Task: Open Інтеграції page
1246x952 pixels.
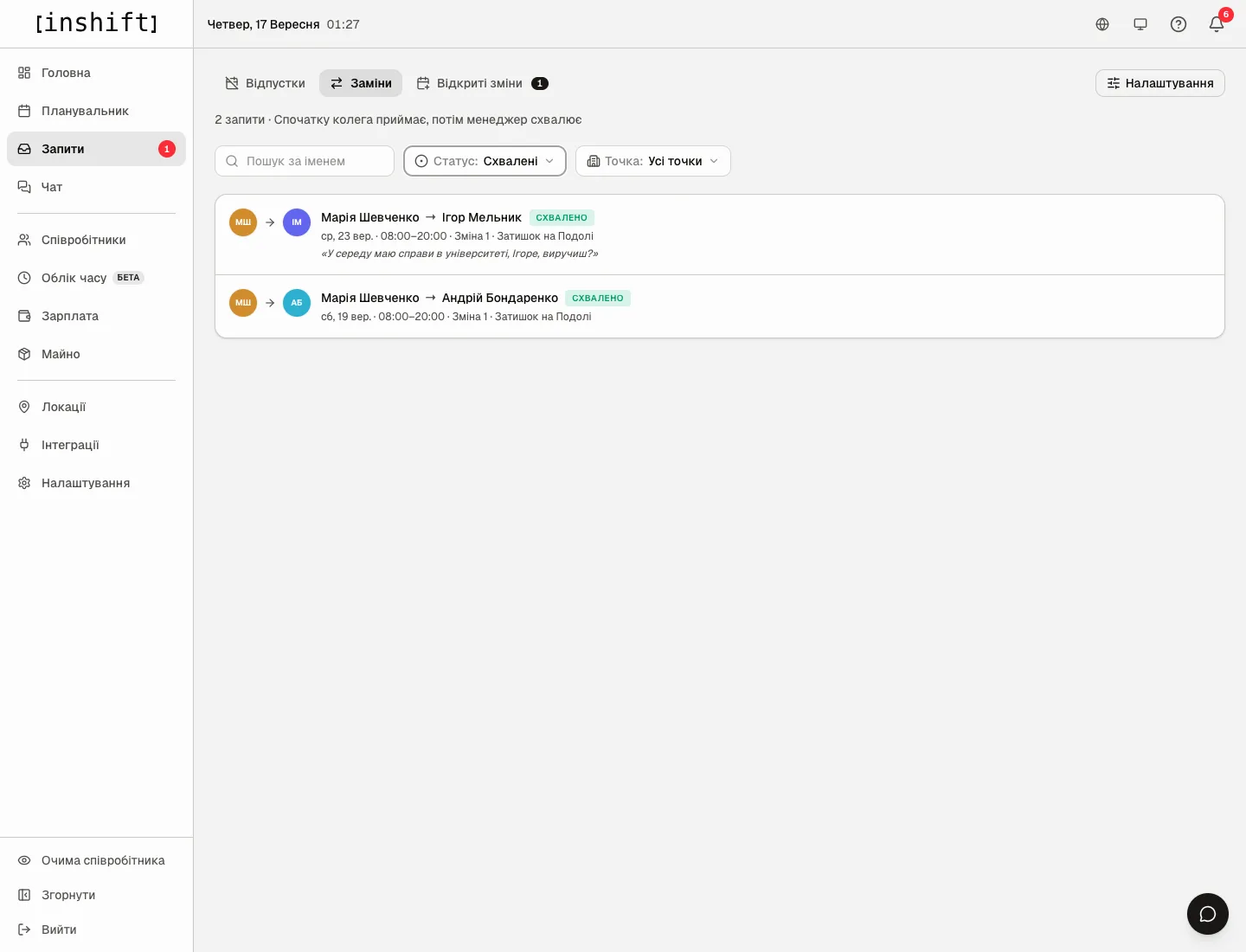Action: (96, 445)
